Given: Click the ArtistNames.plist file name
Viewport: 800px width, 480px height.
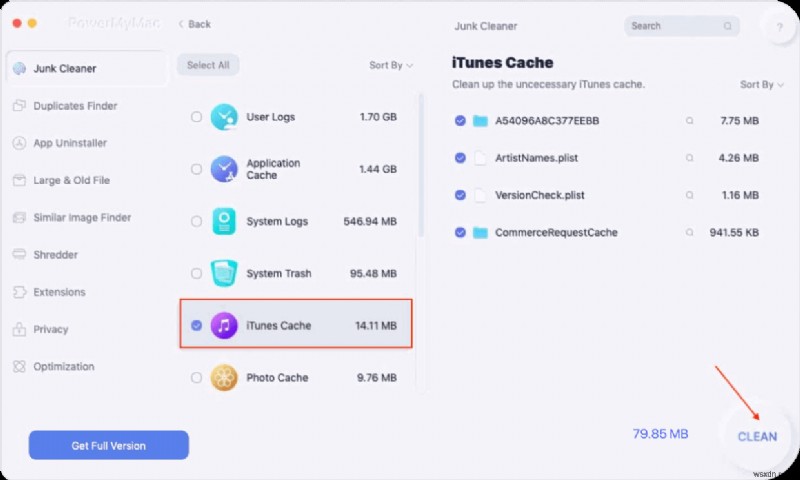Looking at the screenshot, I should coord(536,158).
